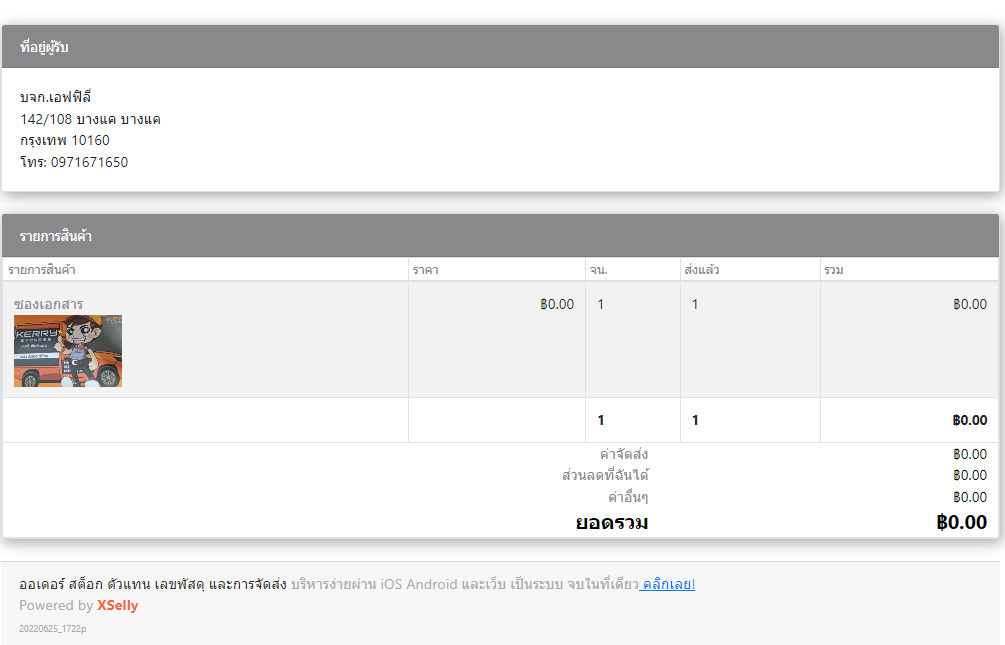
Task: Click the 'กรุงเทพ 10160' postal line
Action: click(x=65, y=140)
